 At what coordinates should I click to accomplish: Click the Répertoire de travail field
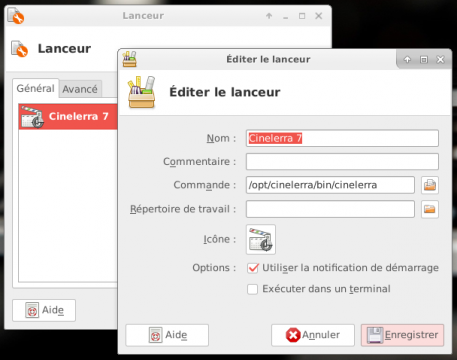(x=330, y=209)
